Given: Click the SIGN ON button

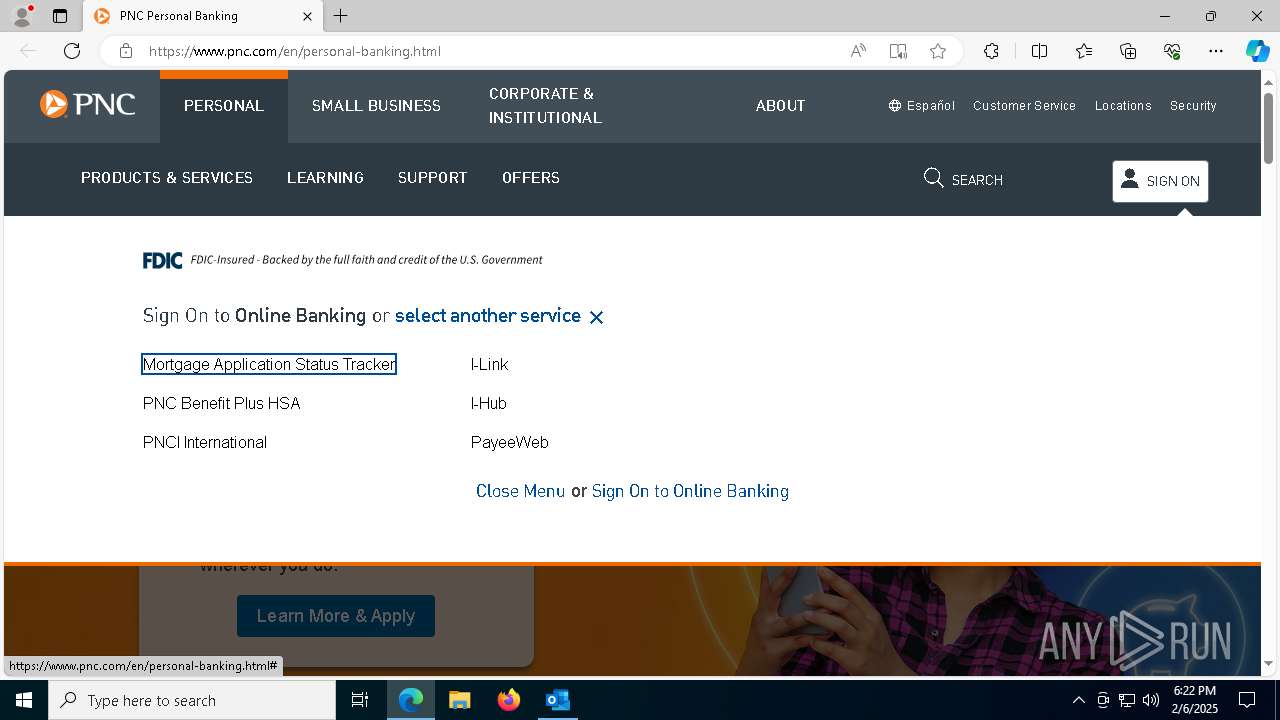Looking at the screenshot, I should click(1160, 181).
